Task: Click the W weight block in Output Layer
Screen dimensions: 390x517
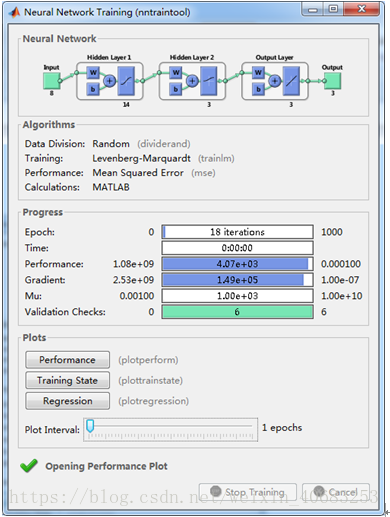Action: 258,72
